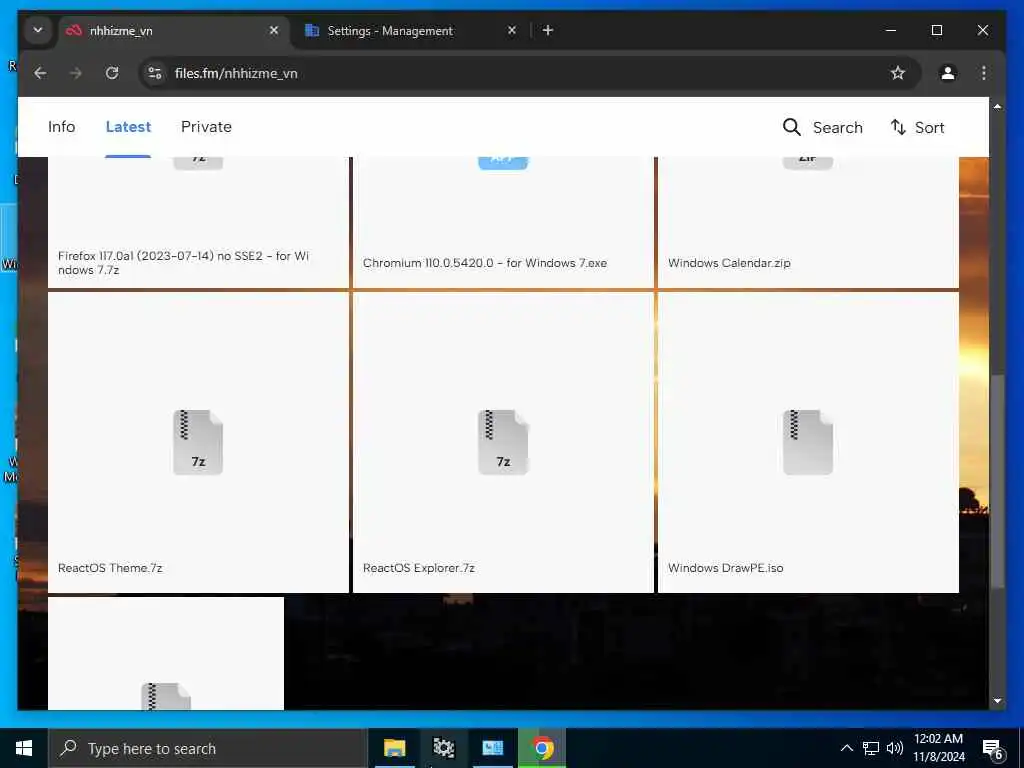Screen dimensions: 1024x768
Task: Open Windows DrawPE.iso file icon
Action: (808, 442)
